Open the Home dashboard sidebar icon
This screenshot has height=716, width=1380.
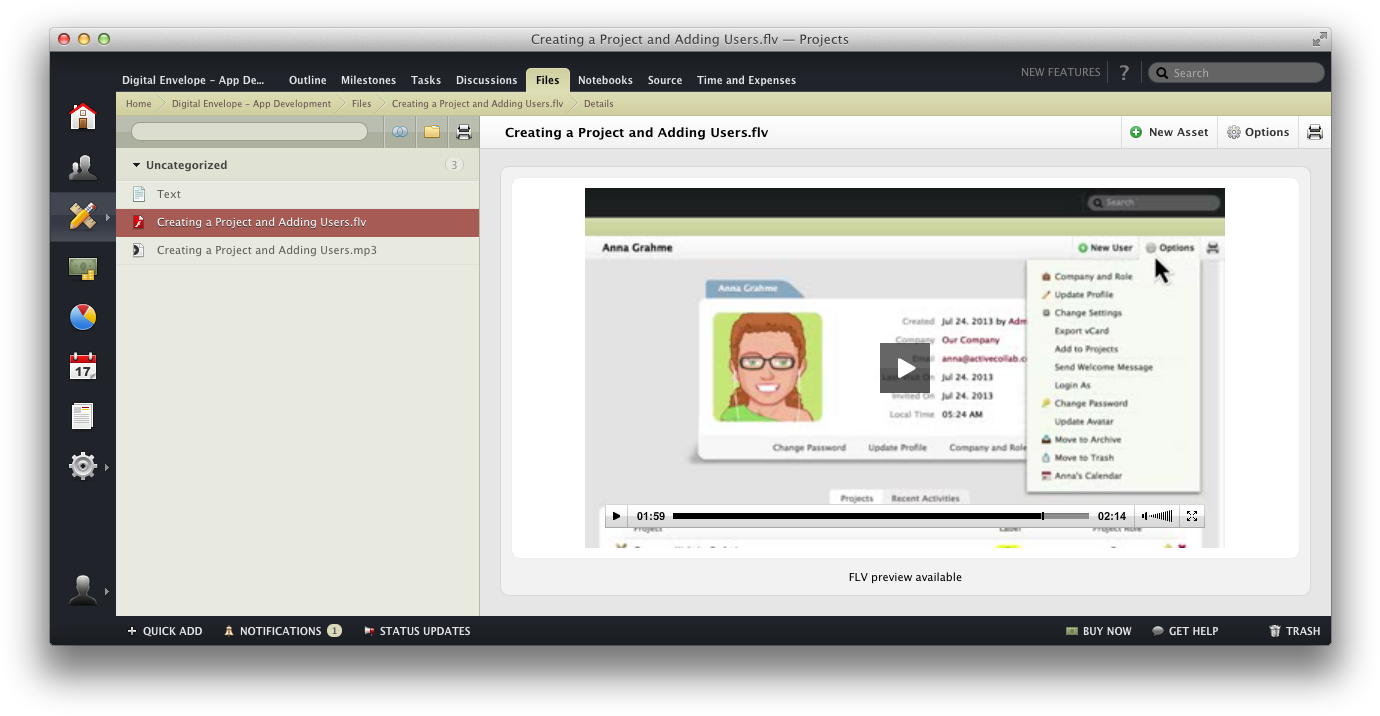pyautogui.click(x=83, y=116)
